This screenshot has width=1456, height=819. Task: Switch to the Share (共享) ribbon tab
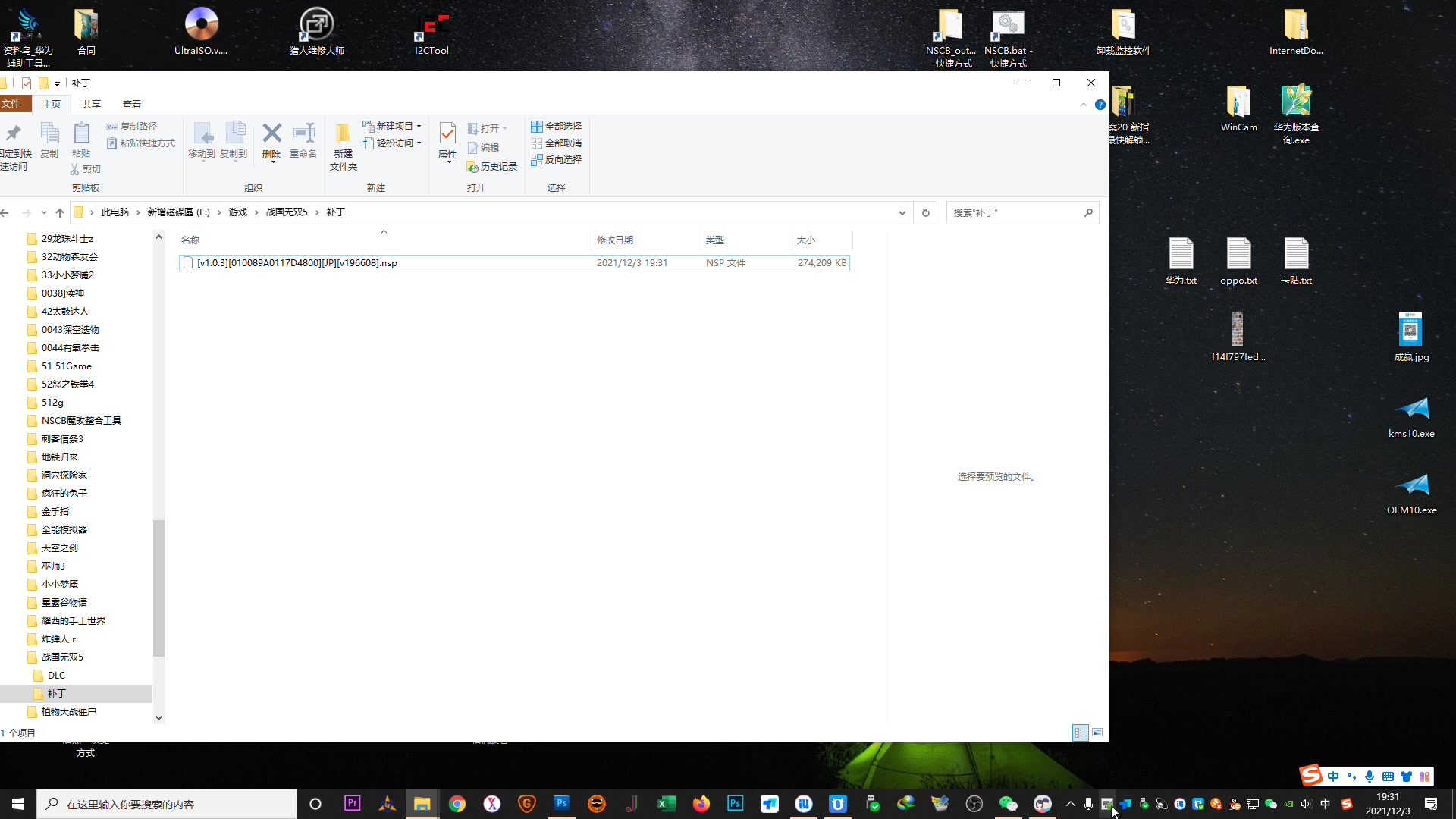click(x=92, y=104)
